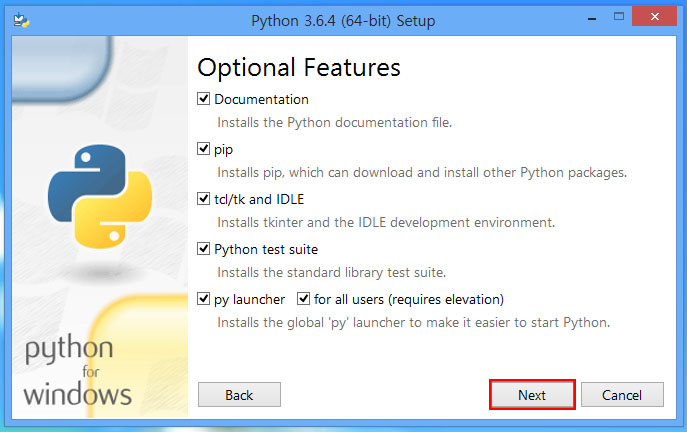Click the Optional Features heading
687x432 pixels.
[299, 67]
